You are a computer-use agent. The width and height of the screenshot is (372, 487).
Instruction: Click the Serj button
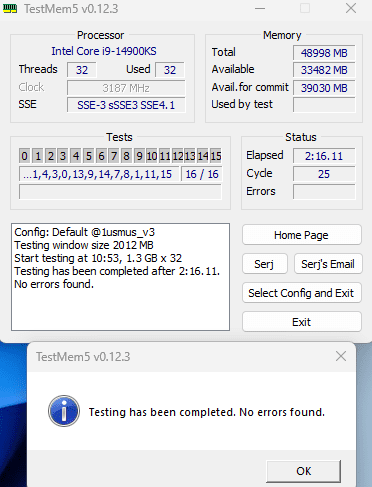pos(265,264)
